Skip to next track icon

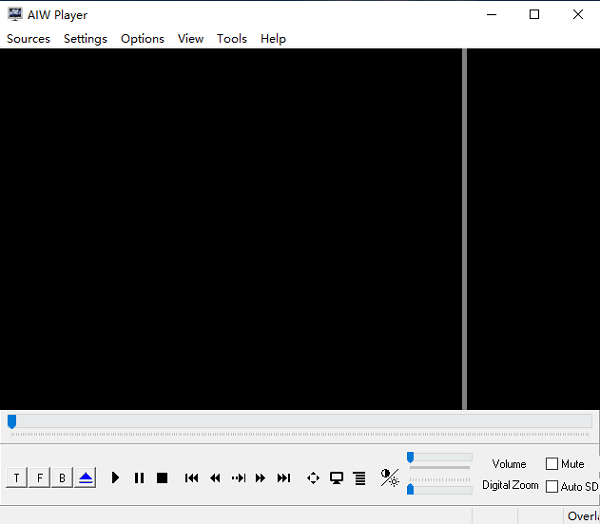tap(284, 478)
